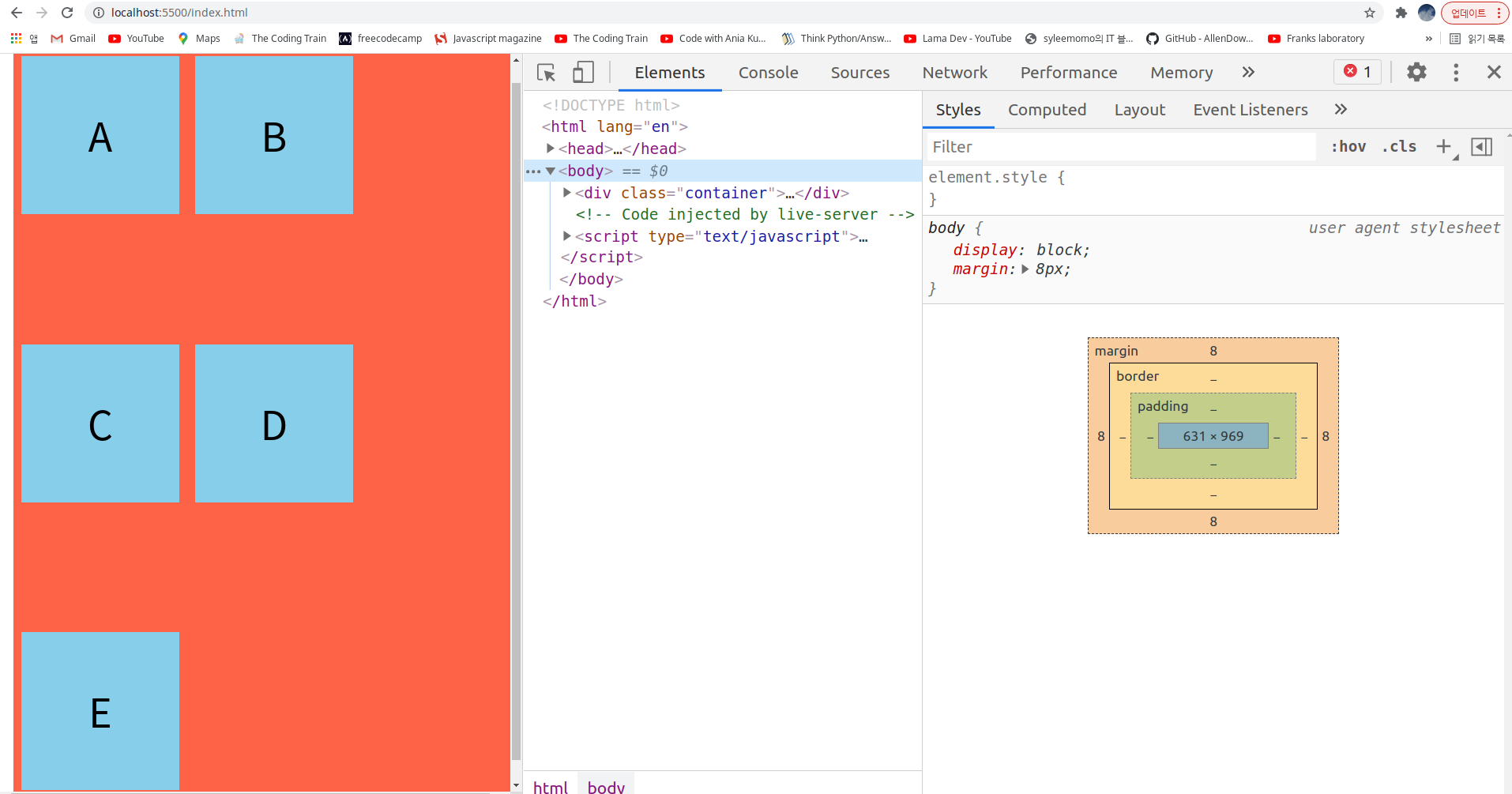Screen dimensions: 1512x794
Task: Switch to the Console tab
Action: click(x=768, y=73)
